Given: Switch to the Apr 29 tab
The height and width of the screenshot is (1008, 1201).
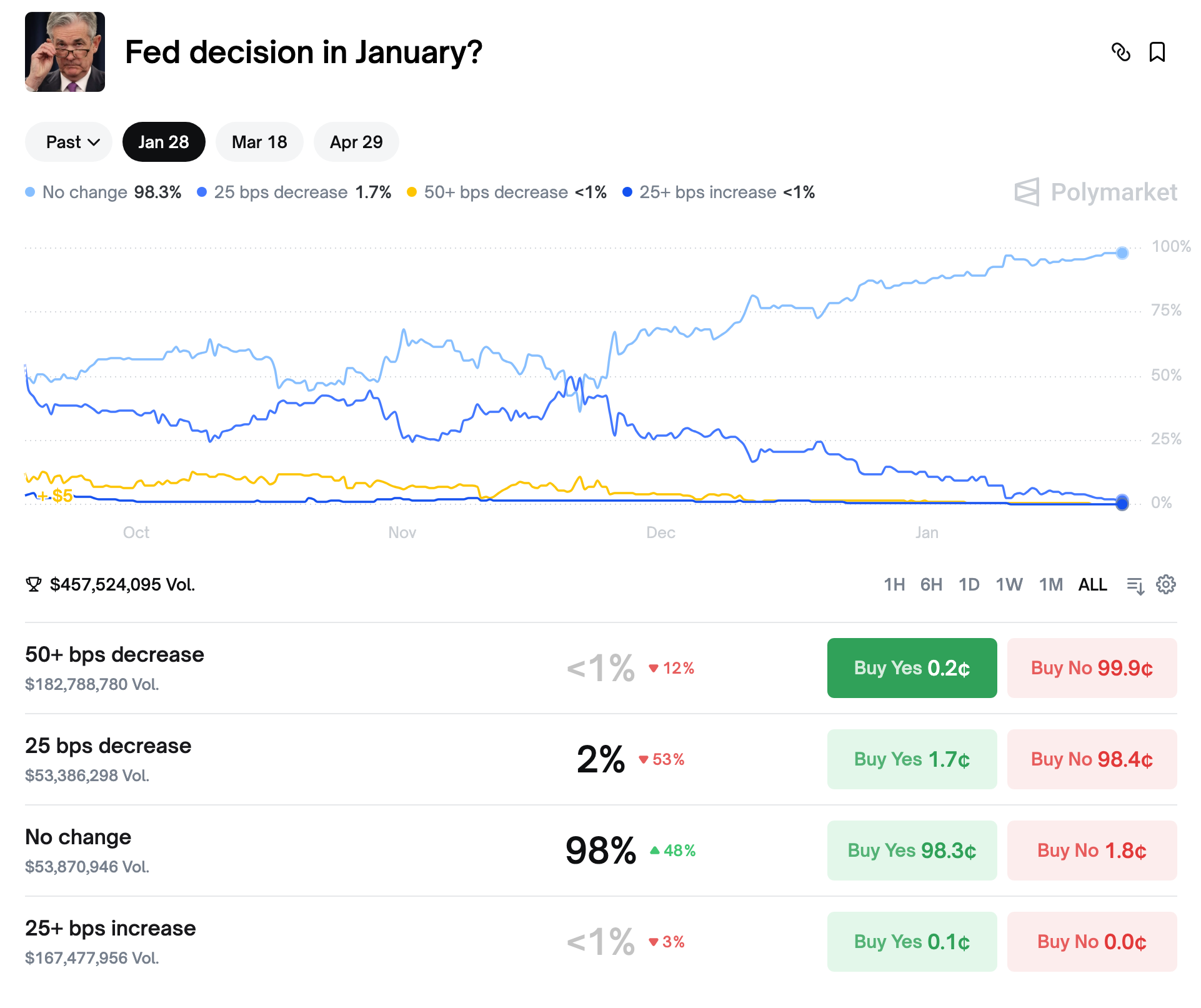Looking at the screenshot, I should pos(356,142).
